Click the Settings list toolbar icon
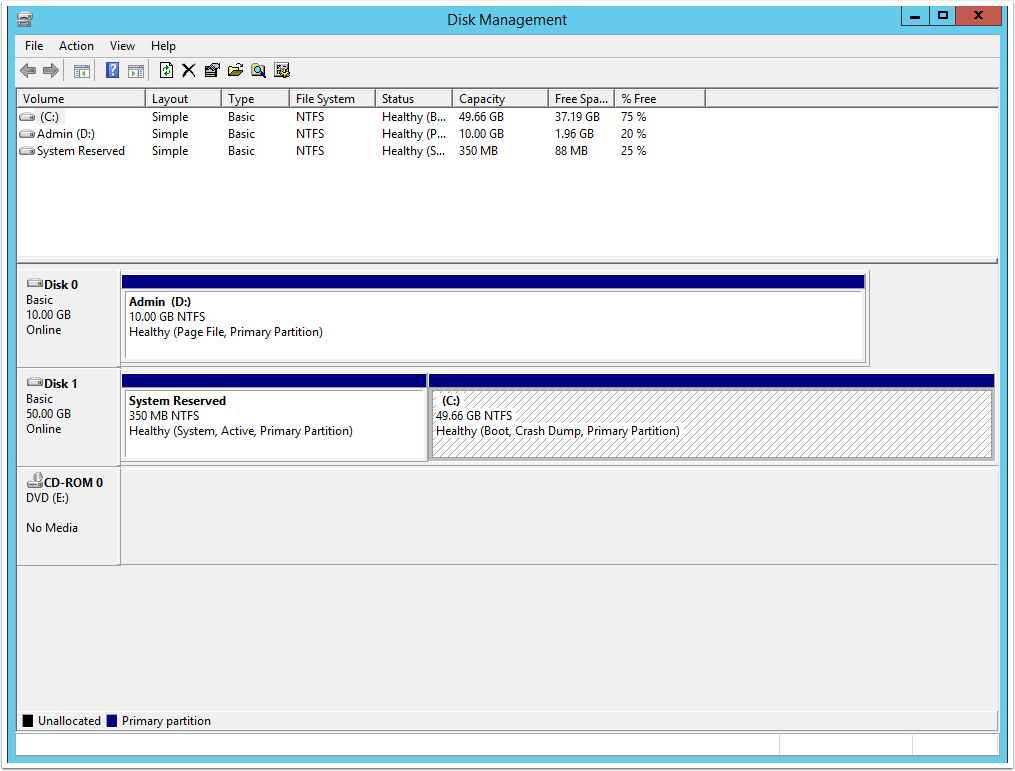The width and height of the screenshot is (1015, 771). [282, 71]
